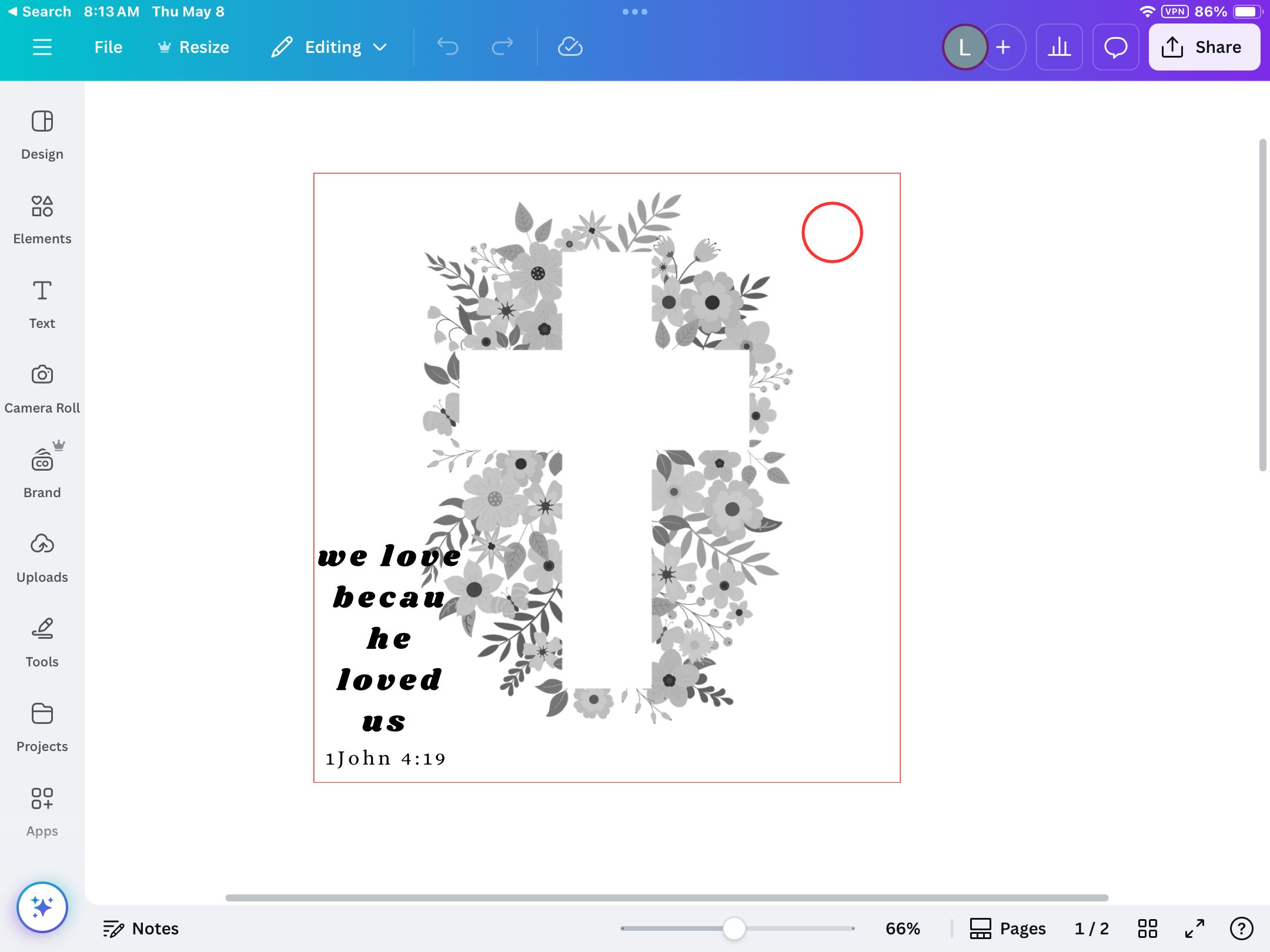Screen dimensions: 1270x952
Task: Open the Resize menu
Action: coord(193,47)
